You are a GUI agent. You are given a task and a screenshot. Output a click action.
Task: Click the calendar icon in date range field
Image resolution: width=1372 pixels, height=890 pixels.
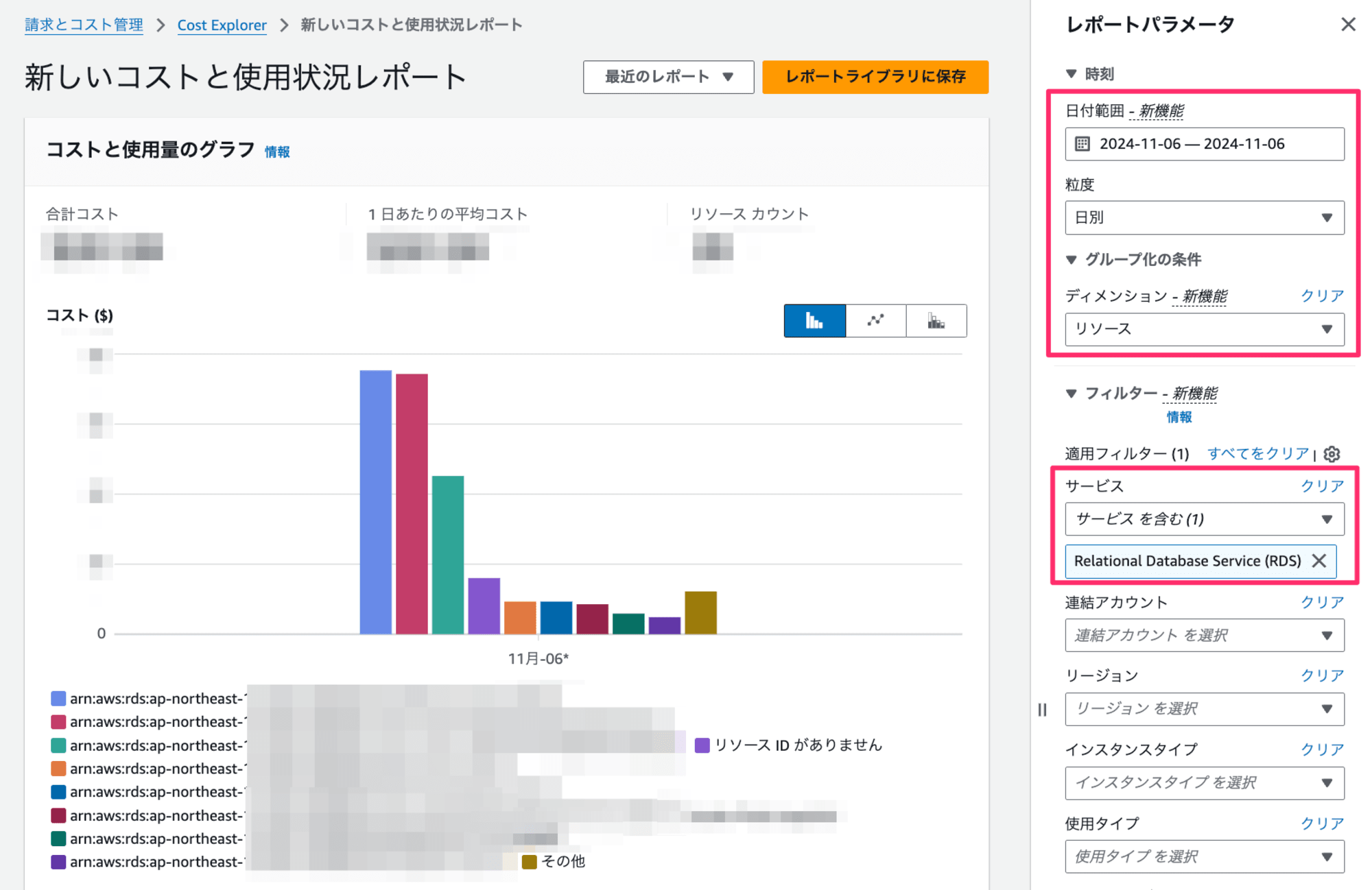[1083, 144]
